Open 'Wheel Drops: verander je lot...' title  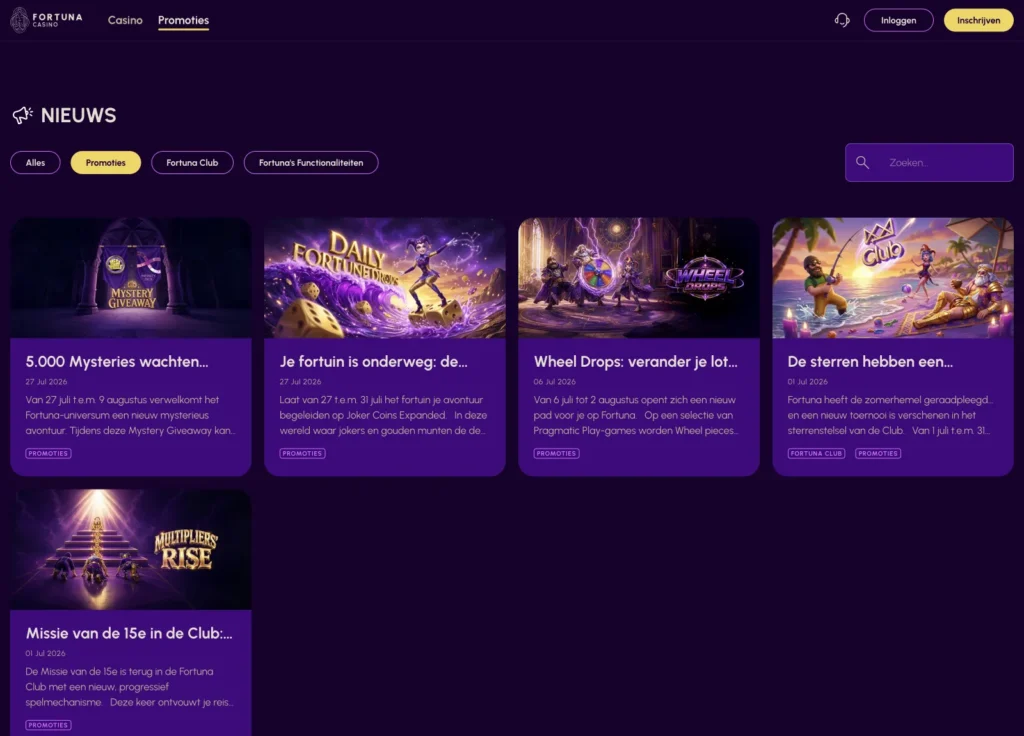635,362
